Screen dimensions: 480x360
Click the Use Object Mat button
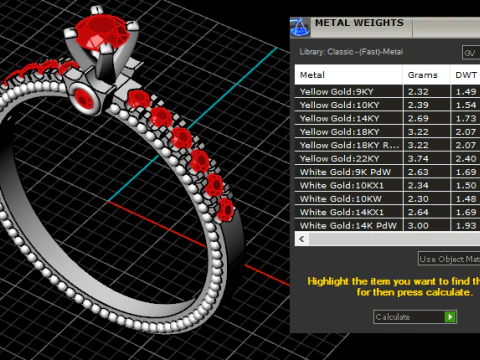[449, 259]
